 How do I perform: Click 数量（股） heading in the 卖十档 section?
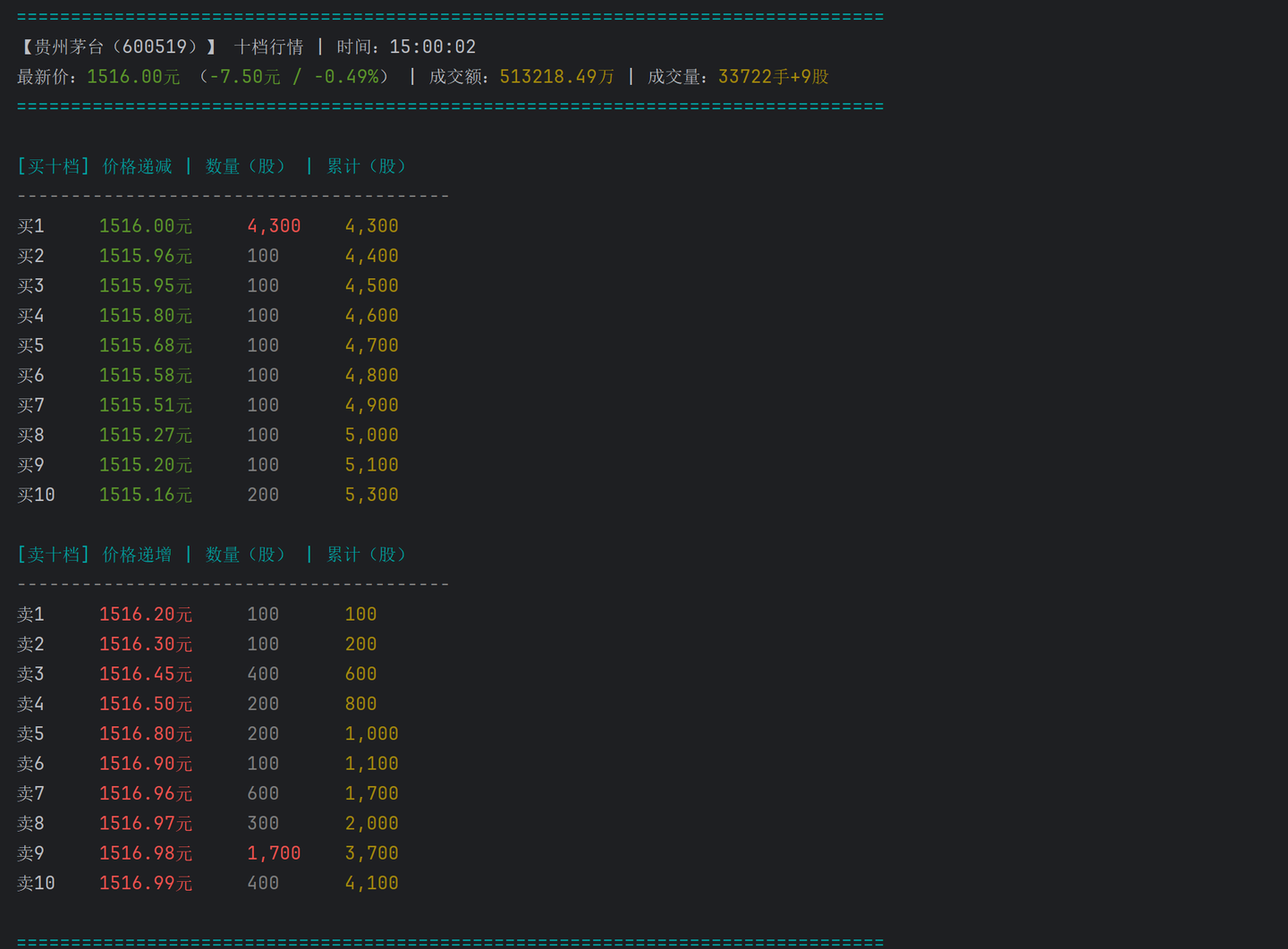[245, 555]
